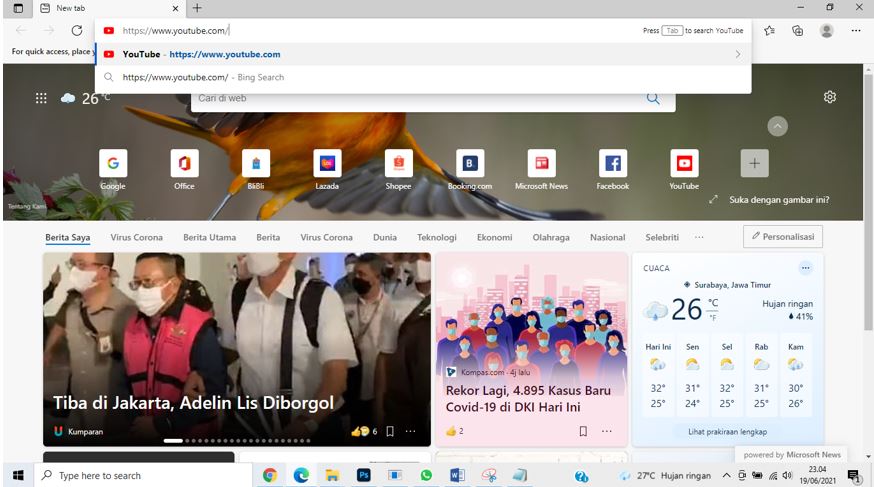The height and width of the screenshot is (487, 874).
Task: Select the YouTube address bar suggestion
Action: pos(224,54)
